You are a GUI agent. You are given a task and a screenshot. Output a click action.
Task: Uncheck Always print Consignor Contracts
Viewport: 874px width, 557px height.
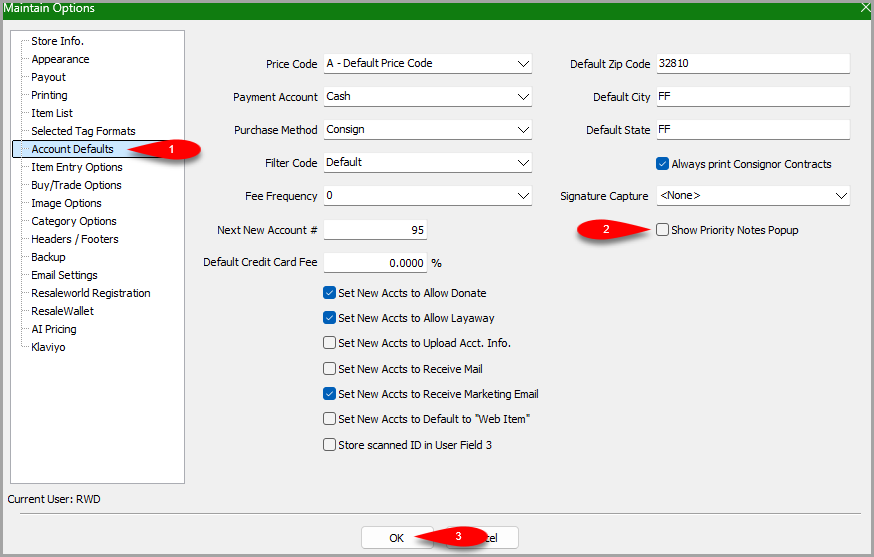point(662,164)
